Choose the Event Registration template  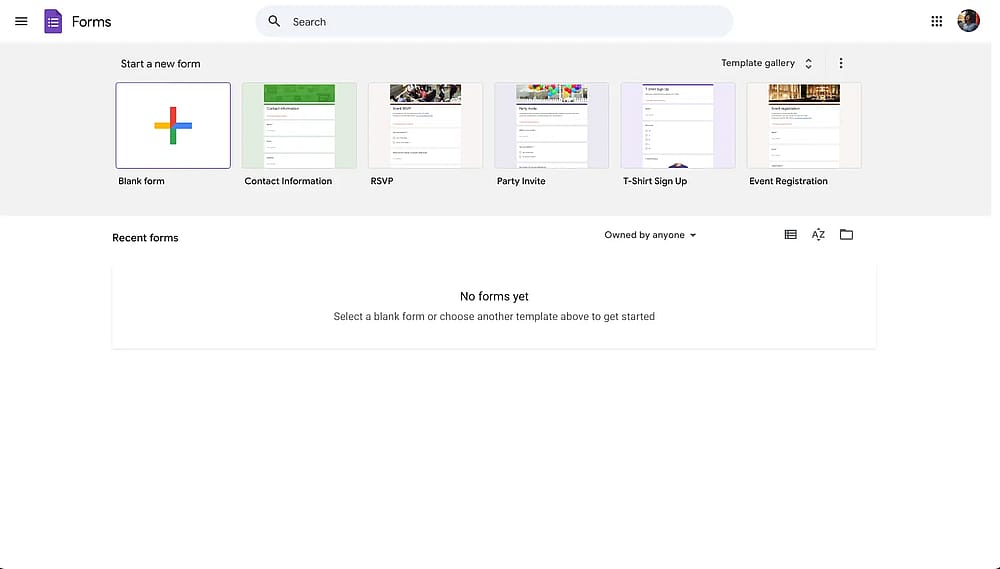(804, 126)
